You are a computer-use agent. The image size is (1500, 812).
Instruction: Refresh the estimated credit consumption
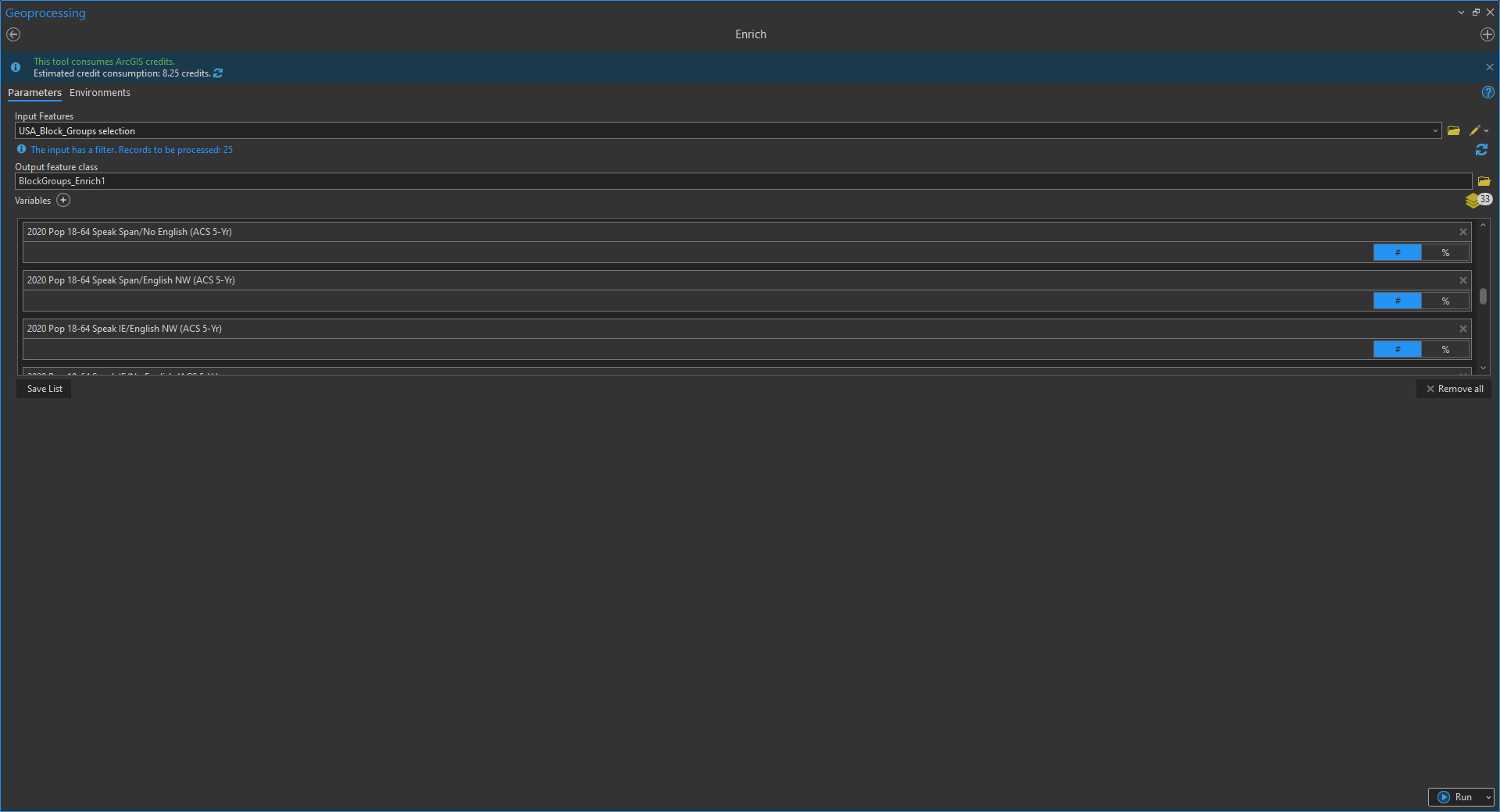coord(218,73)
